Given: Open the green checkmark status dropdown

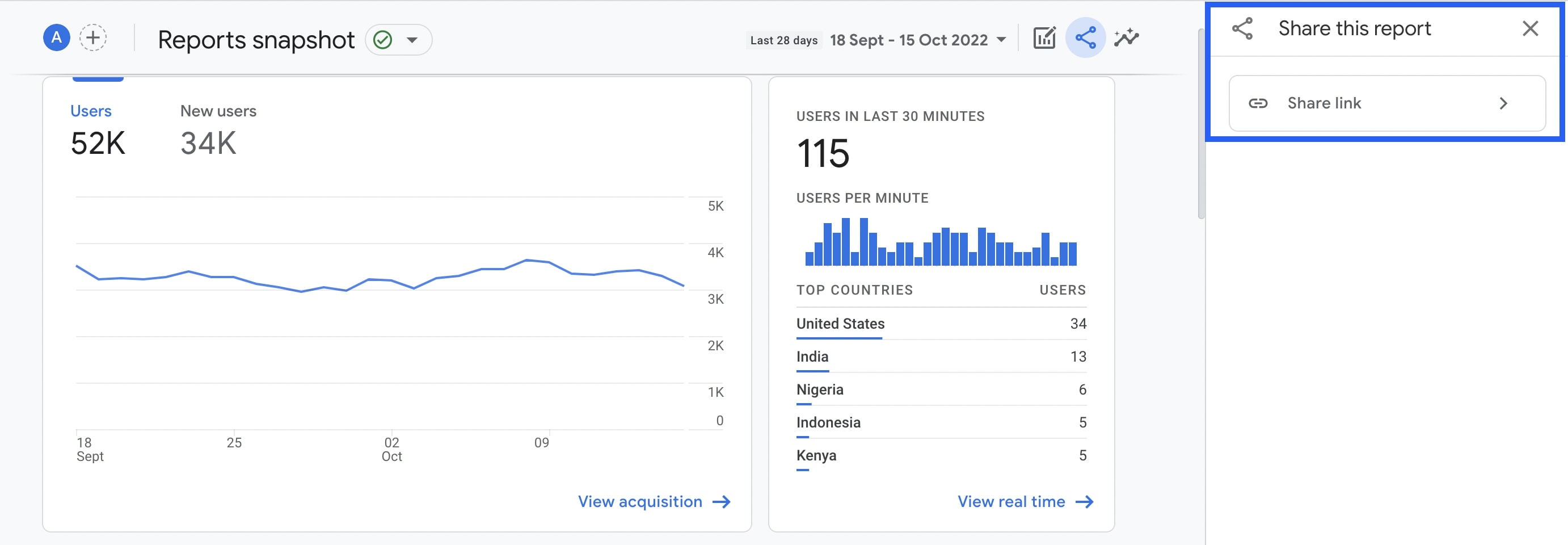Looking at the screenshot, I should pos(398,40).
